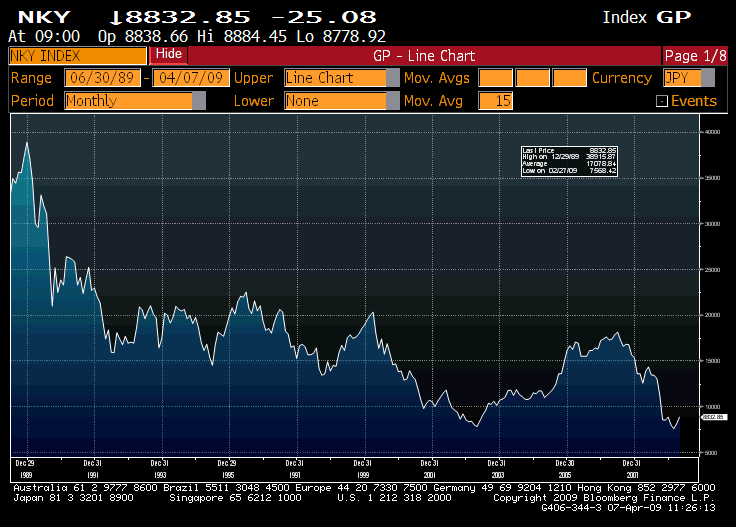Click the Lo 8778.92 low price text
Image resolution: width=736 pixels, height=527 pixels.
tap(341, 36)
